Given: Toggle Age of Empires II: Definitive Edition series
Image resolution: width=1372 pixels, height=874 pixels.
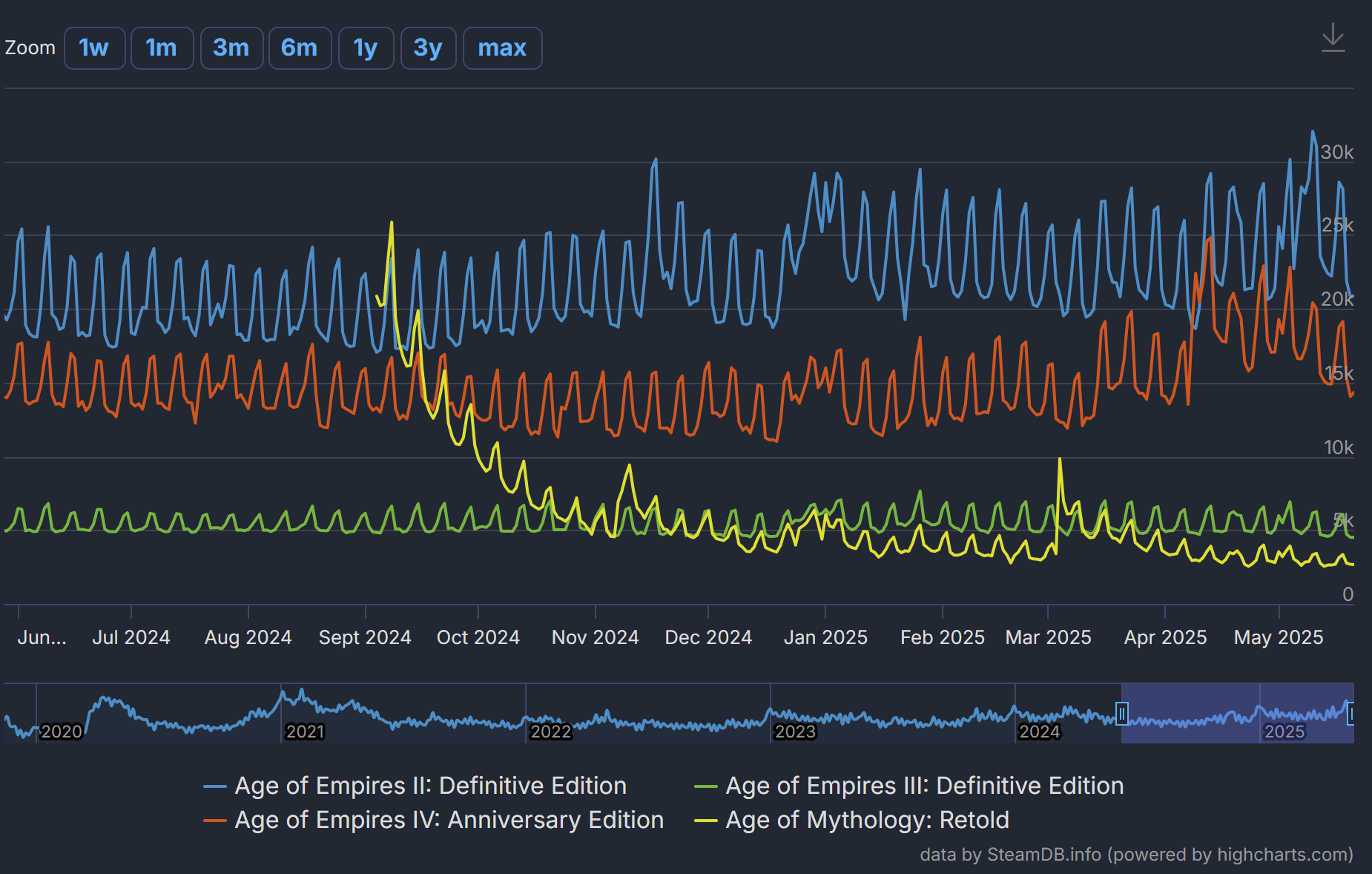Looking at the screenshot, I should pos(430,786).
